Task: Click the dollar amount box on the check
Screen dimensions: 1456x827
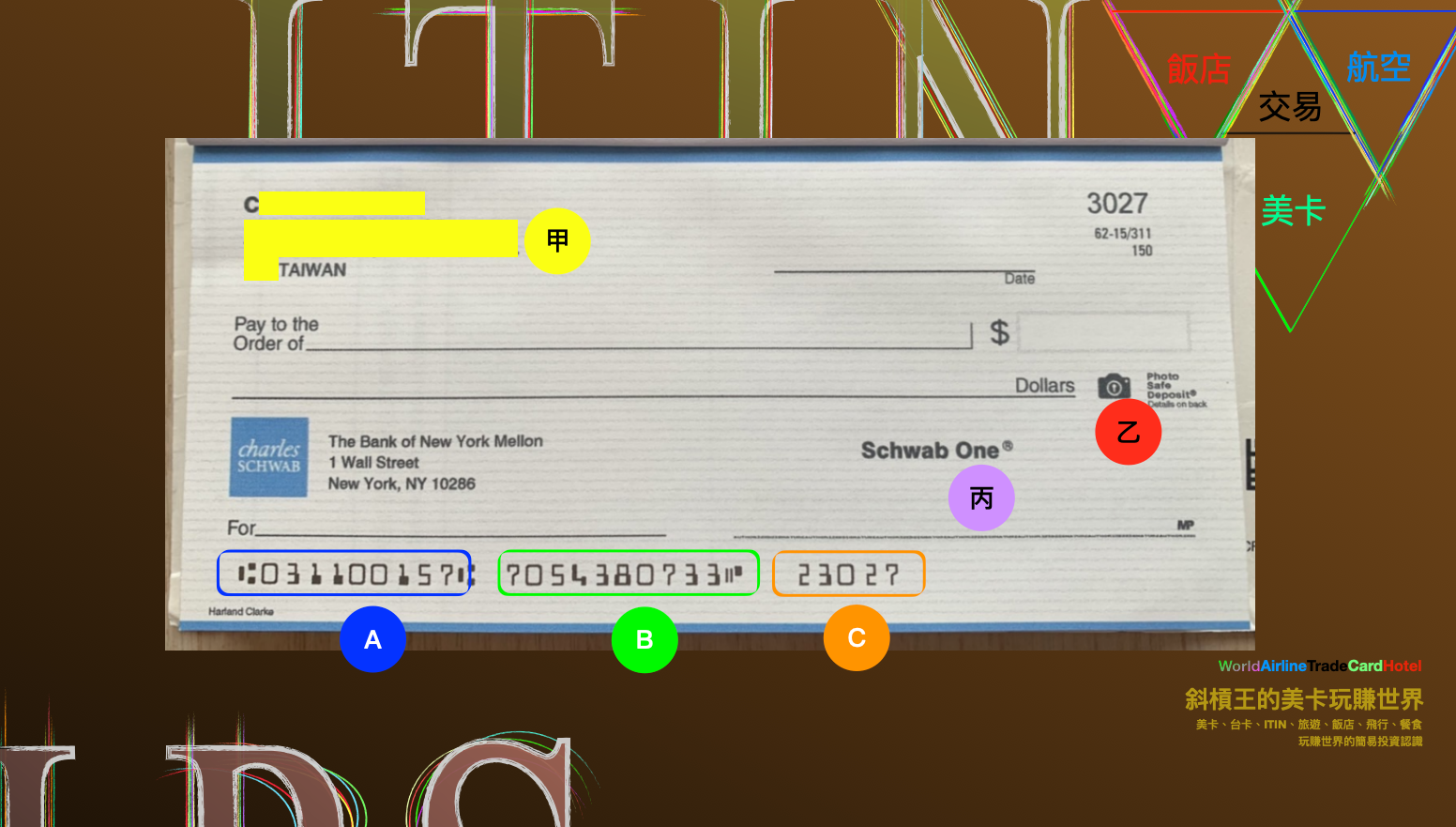Action: point(1104,332)
